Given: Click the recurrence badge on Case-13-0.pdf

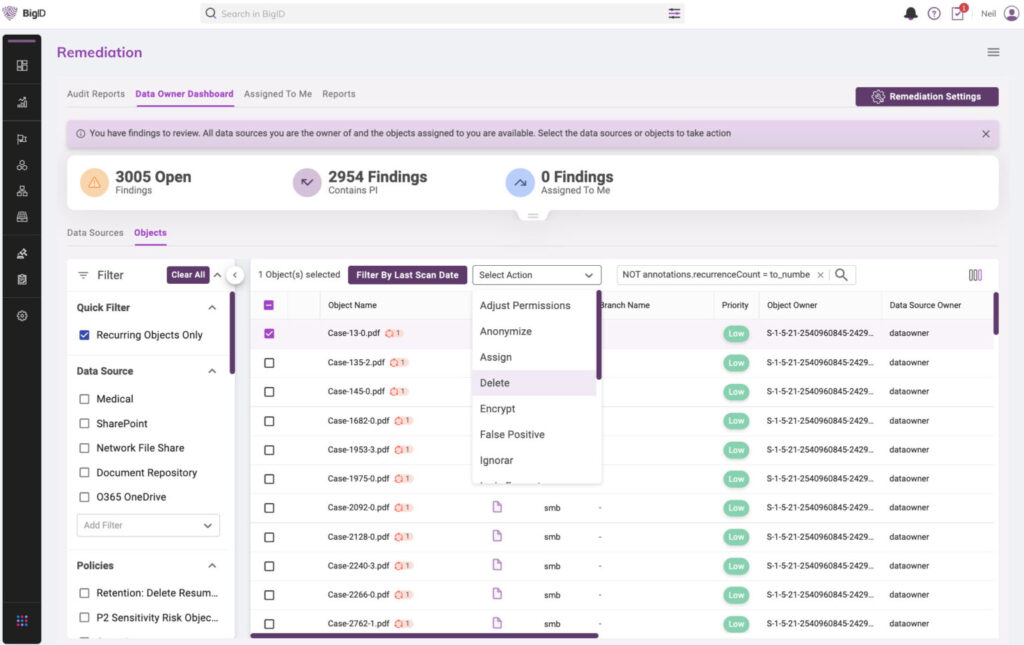Looking at the screenshot, I should tap(394, 333).
